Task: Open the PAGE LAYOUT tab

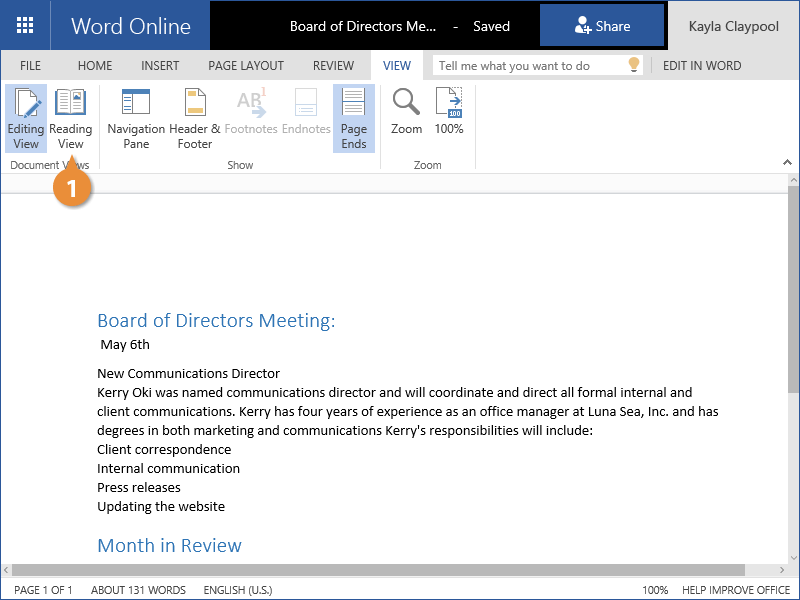Action: coord(246,66)
